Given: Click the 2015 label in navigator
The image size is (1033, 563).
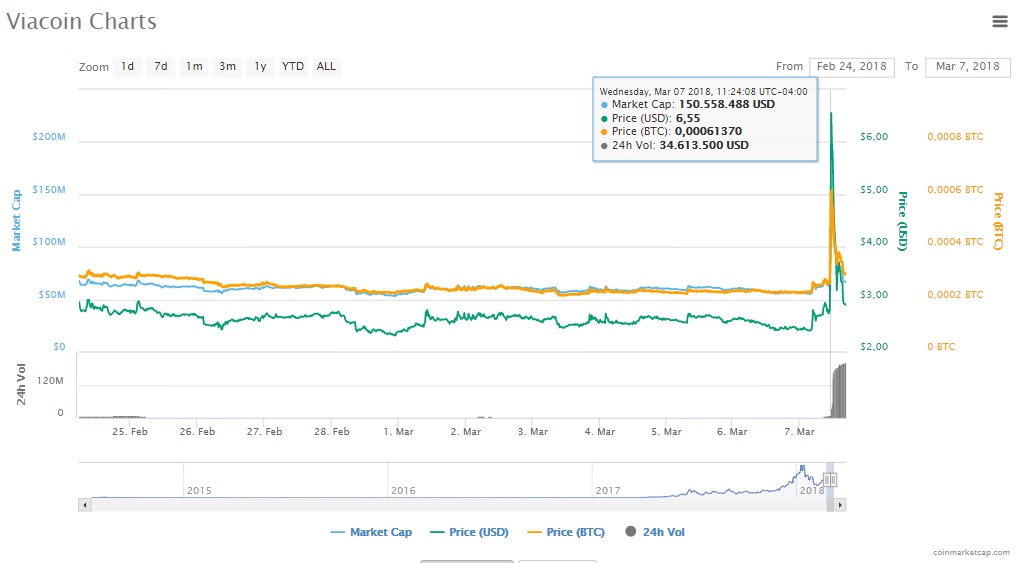Looking at the screenshot, I should [x=199, y=491].
